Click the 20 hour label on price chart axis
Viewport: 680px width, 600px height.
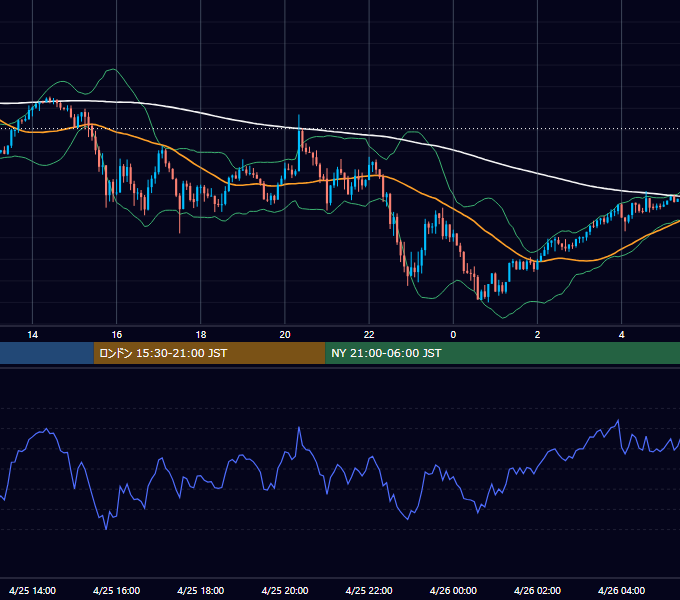pos(285,335)
